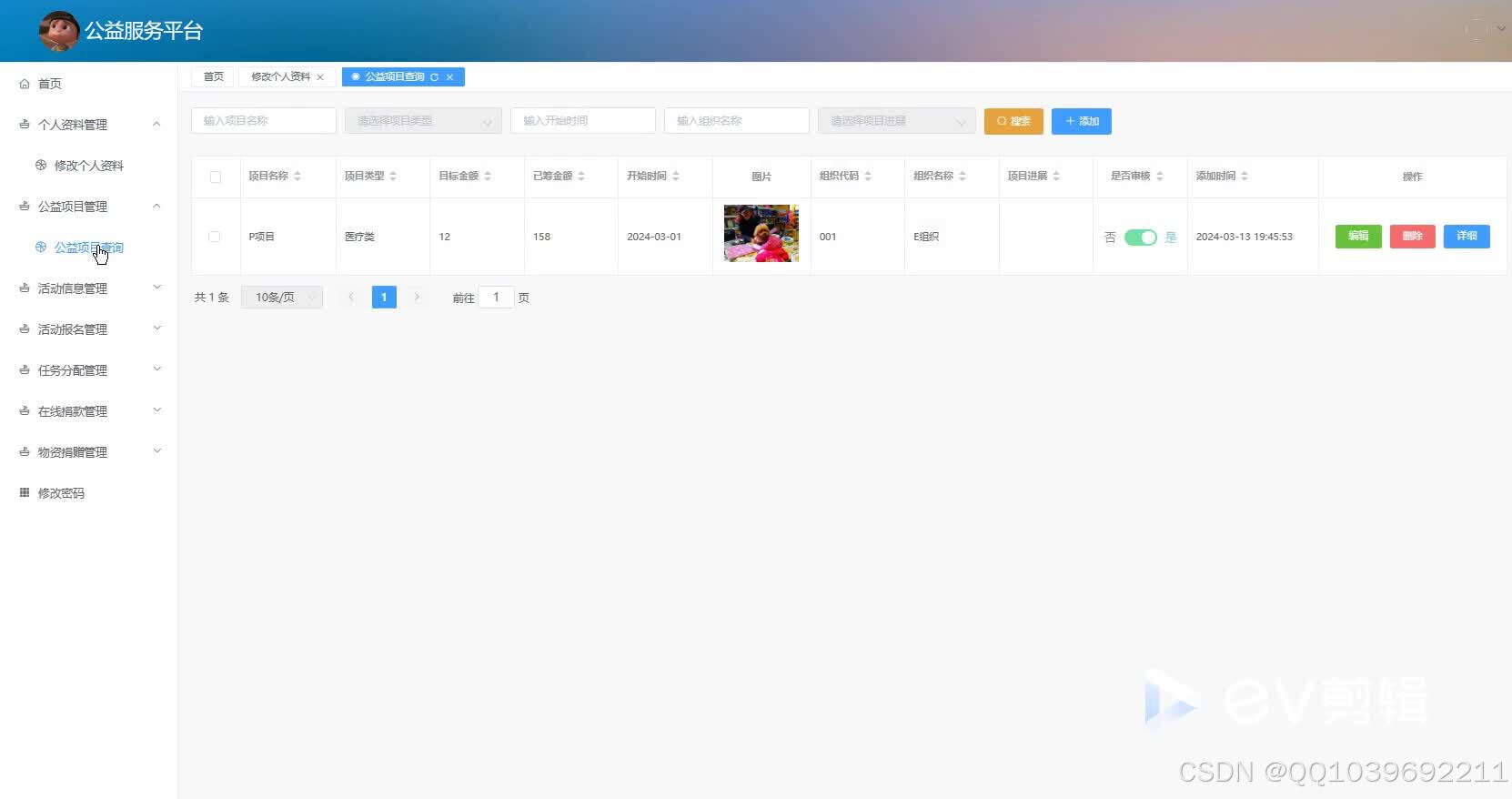Focus the 输入组织名称 field
The image size is (1512, 799).
(x=737, y=121)
